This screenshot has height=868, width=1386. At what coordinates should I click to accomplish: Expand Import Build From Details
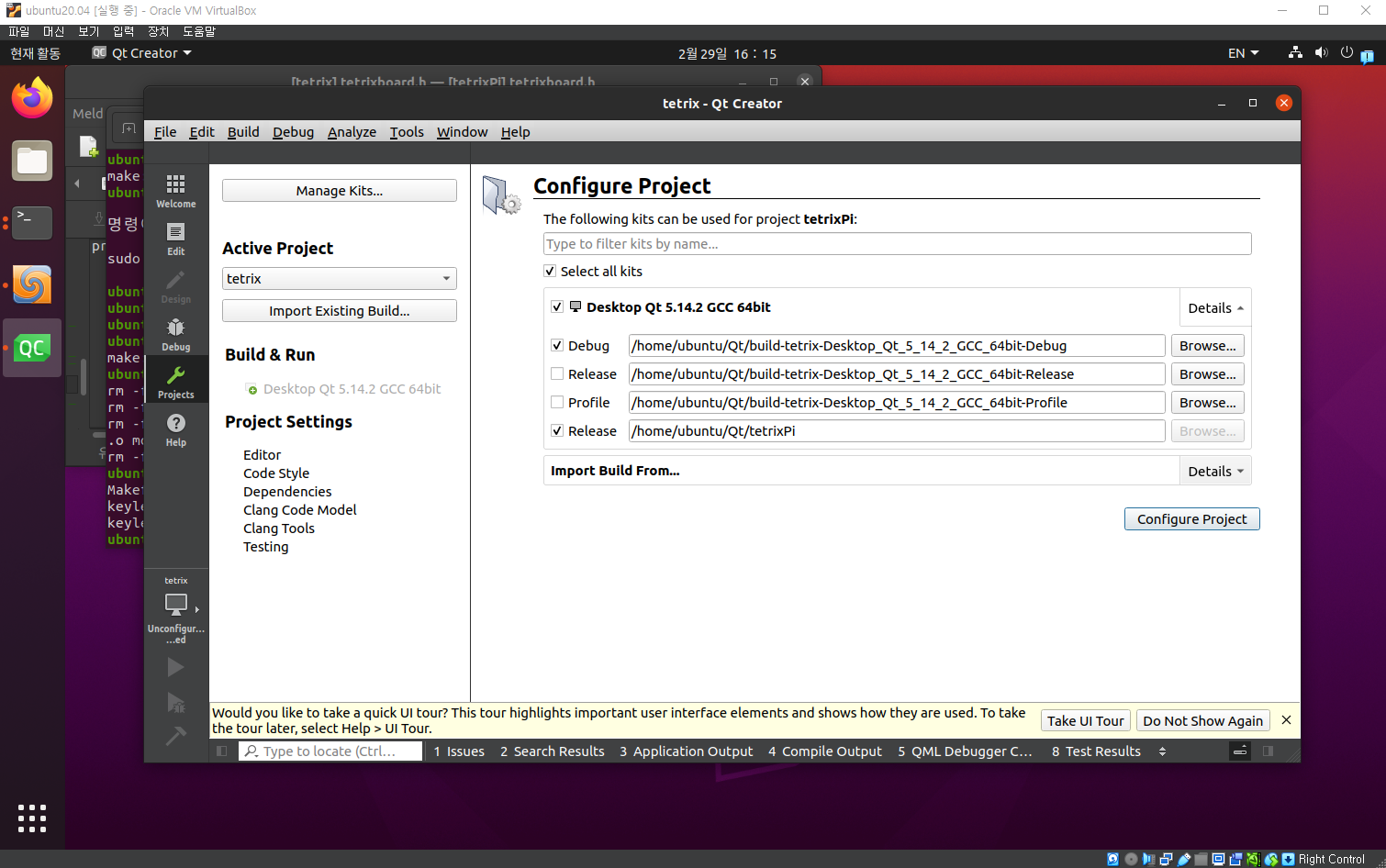coord(1215,471)
